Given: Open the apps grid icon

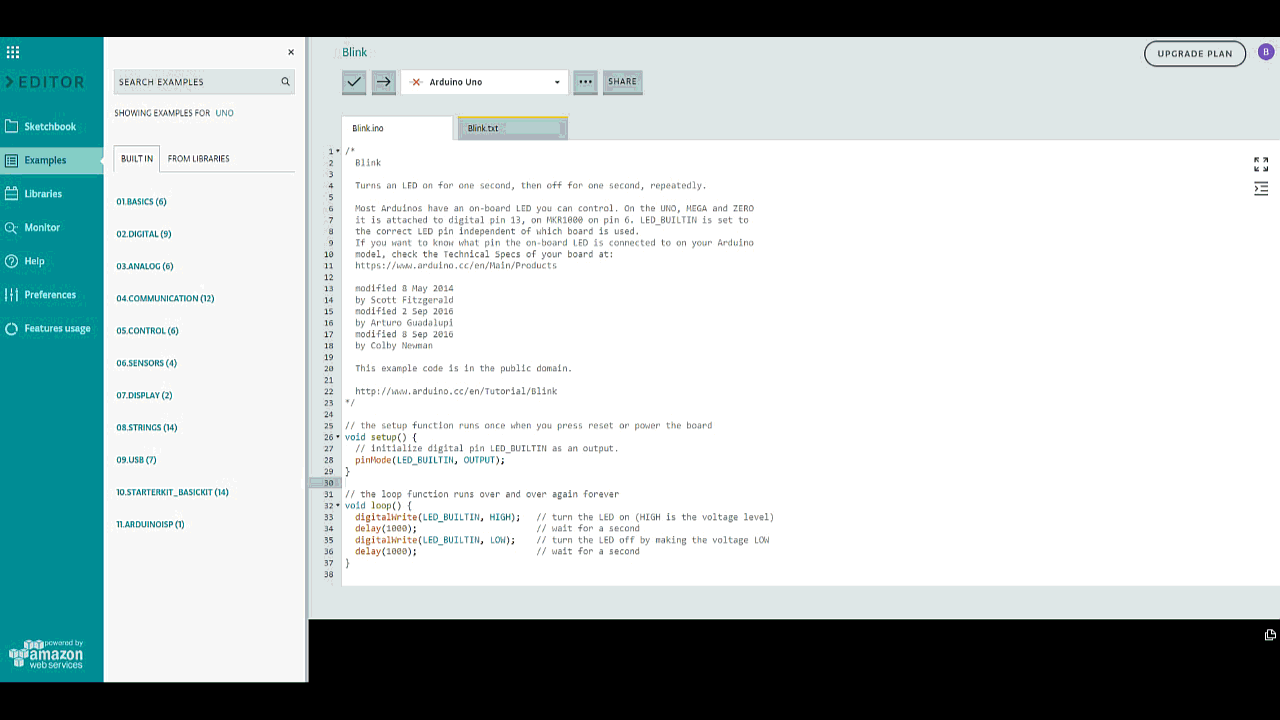Looking at the screenshot, I should point(13,52).
